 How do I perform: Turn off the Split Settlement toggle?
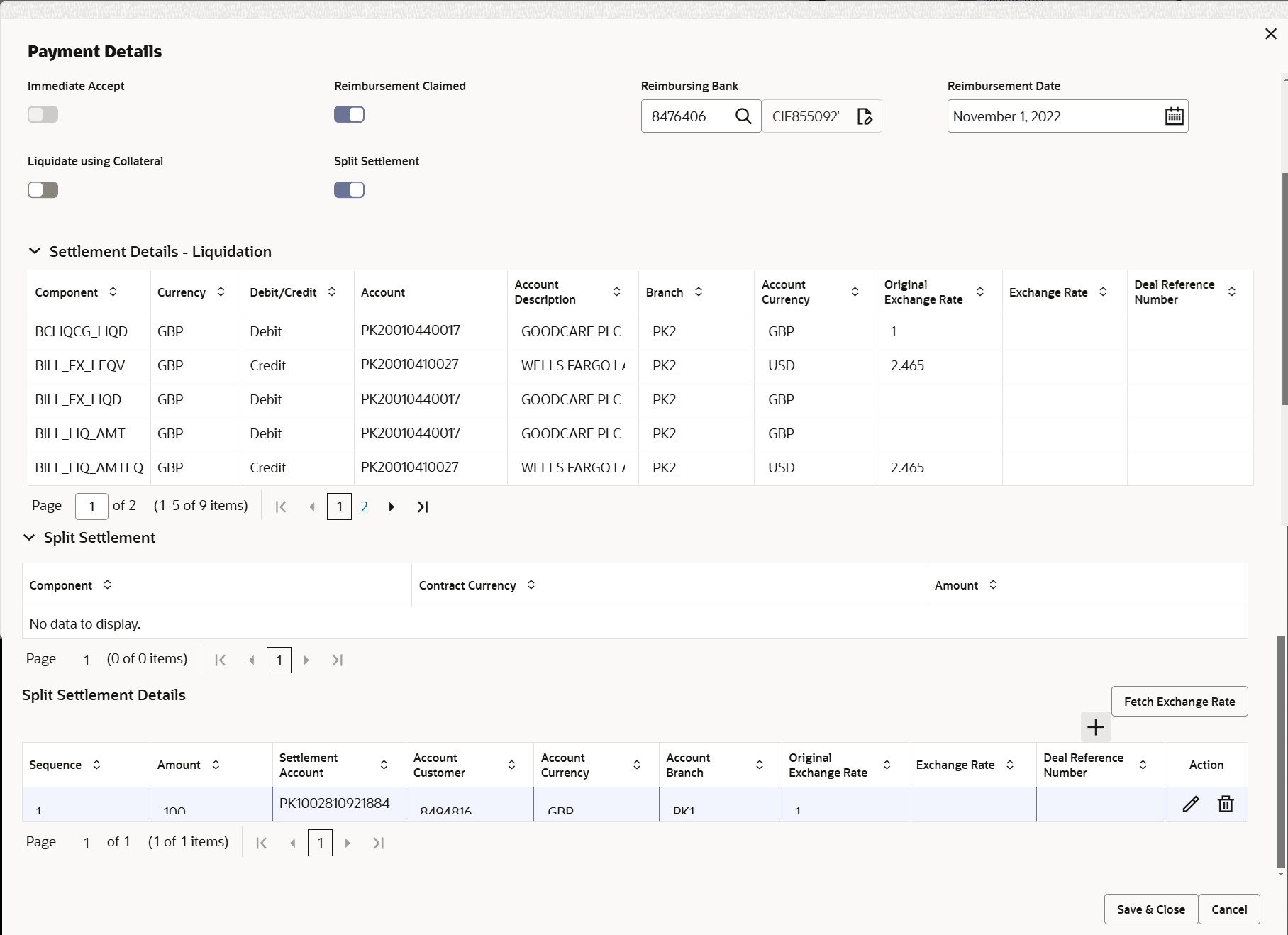point(349,189)
